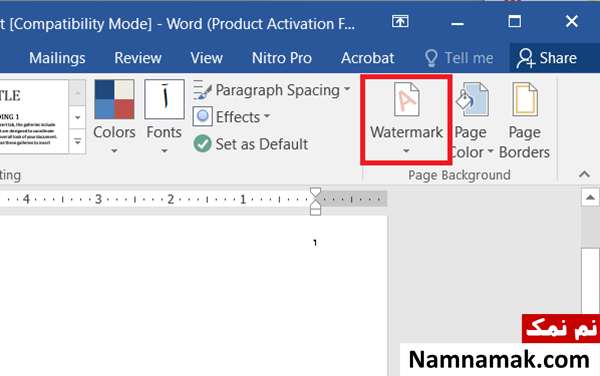Switch to the Mailings tab

point(57,58)
